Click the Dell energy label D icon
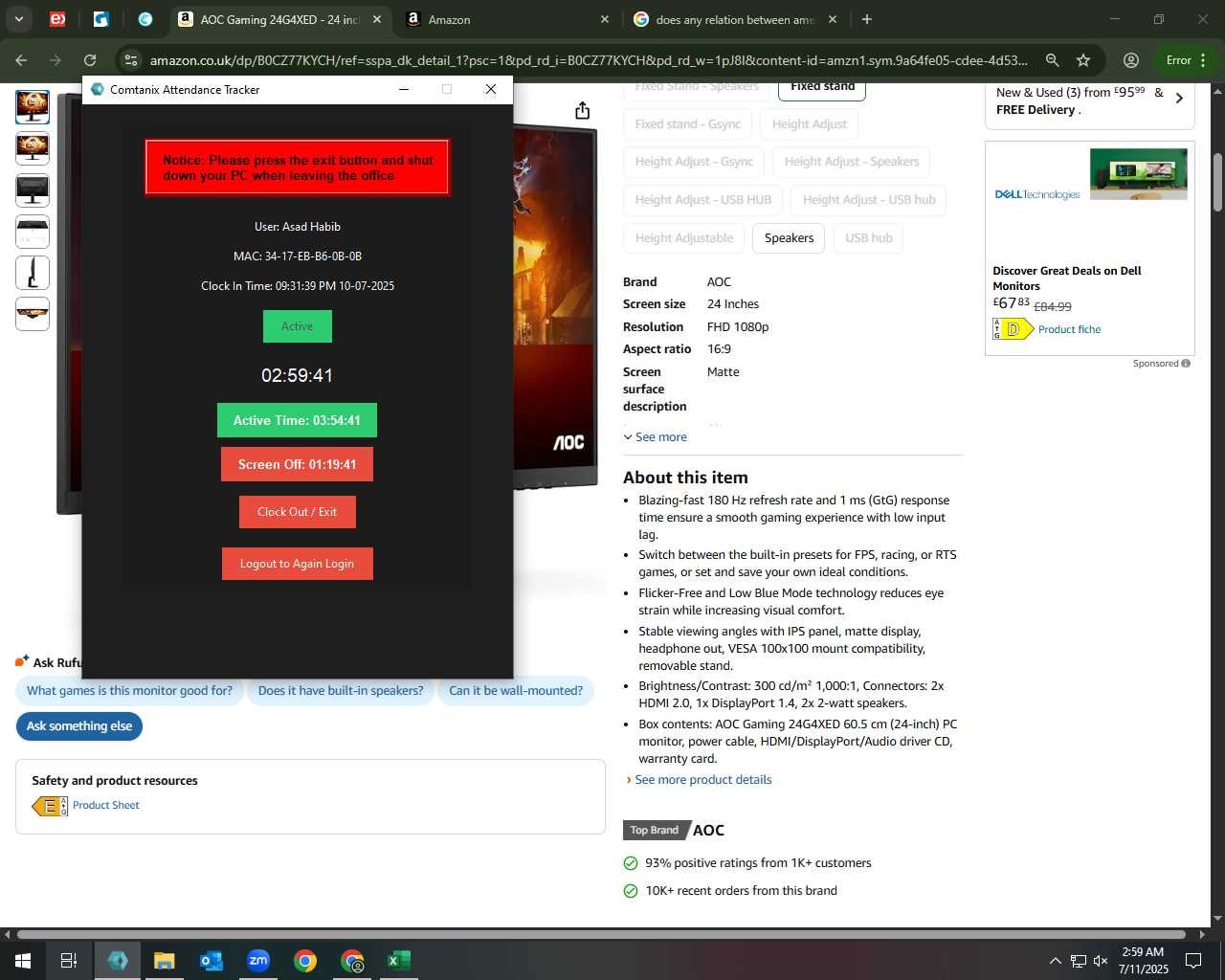The width and height of the screenshot is (1225, 980). coord(1013,329)
